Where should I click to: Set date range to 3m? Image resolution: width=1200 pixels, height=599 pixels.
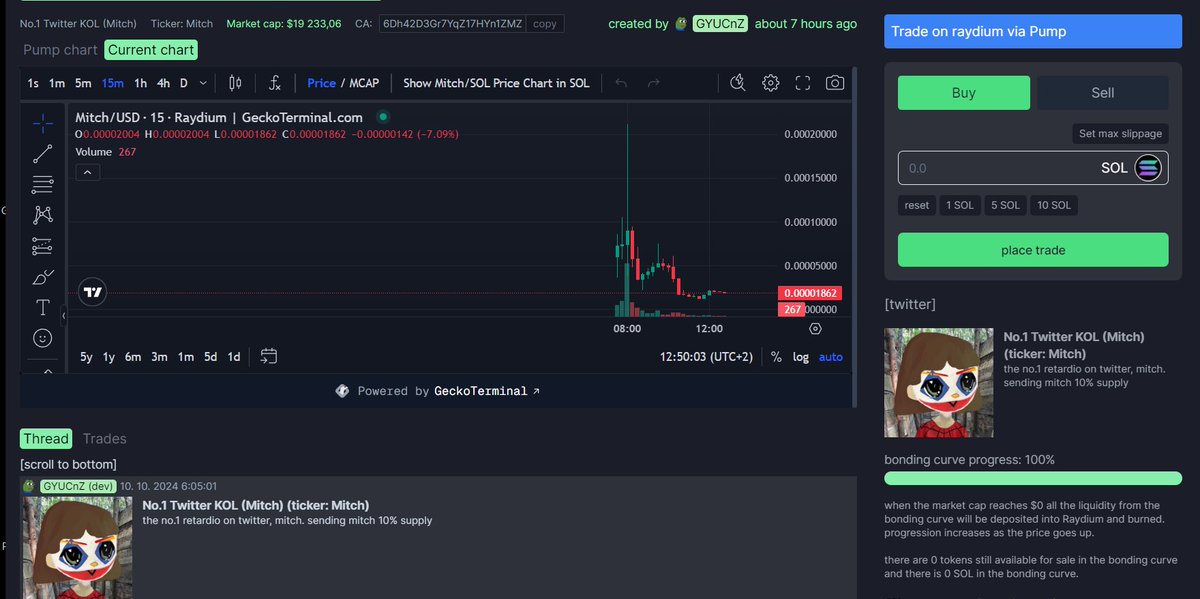159,357
